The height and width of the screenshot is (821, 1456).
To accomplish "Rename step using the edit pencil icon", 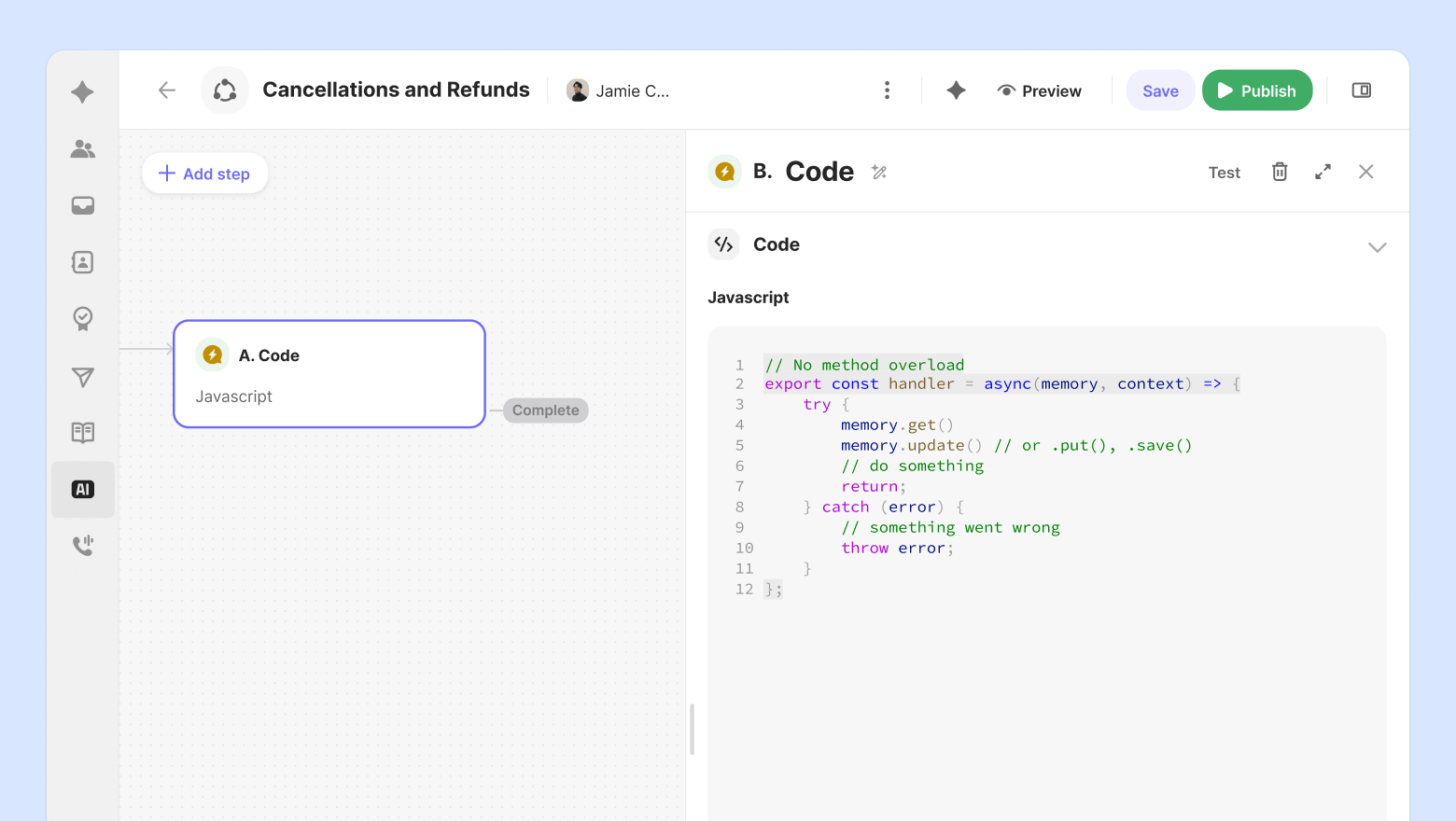I will 879,172.
